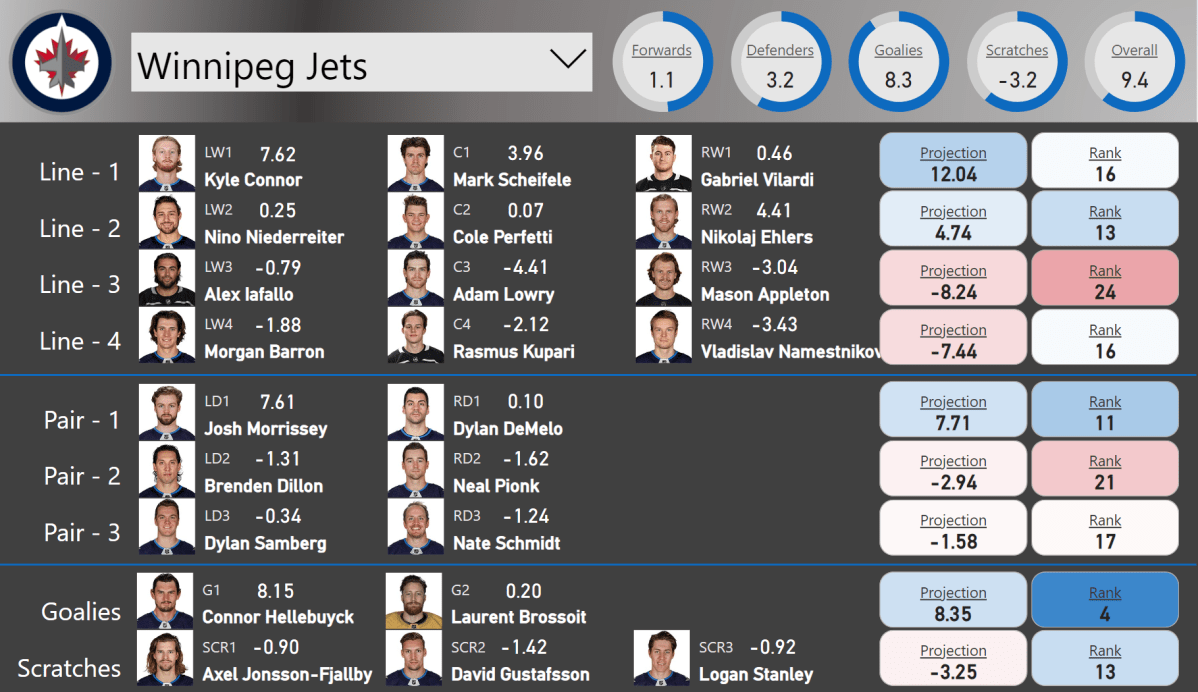Click Laurent Brossoit's portrait
The image size is (1198, 692).
(x=415, y=601)
